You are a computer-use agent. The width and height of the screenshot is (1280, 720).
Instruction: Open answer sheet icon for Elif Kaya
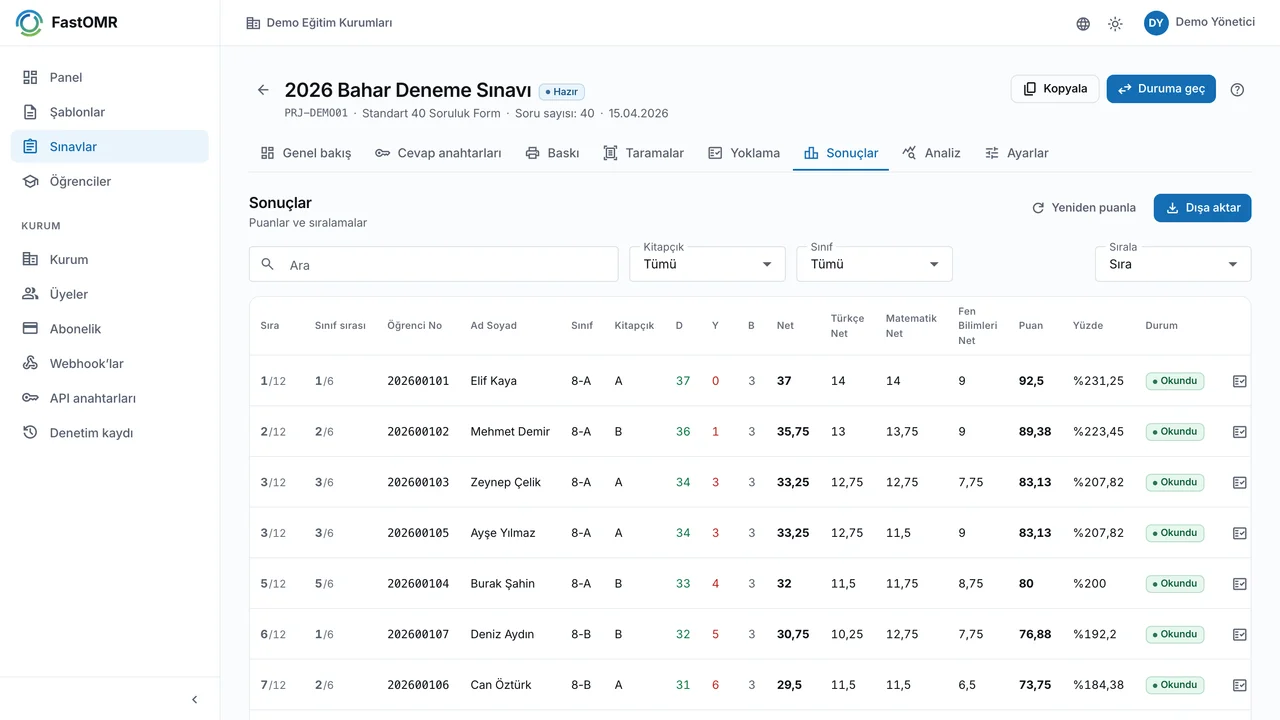point(1240,381)
